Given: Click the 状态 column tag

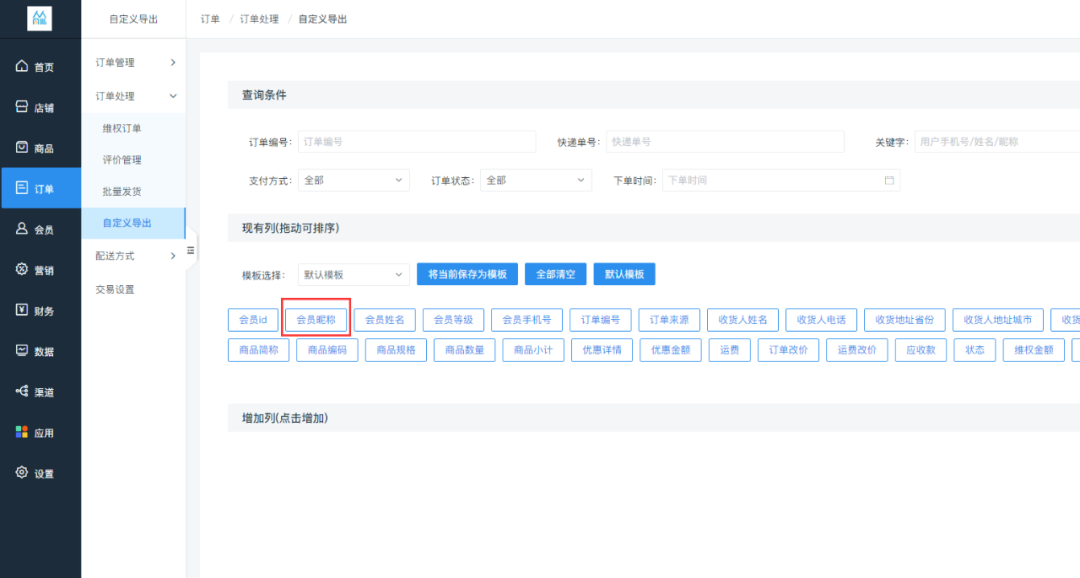Looking at the screenshot, I should 975,350.
